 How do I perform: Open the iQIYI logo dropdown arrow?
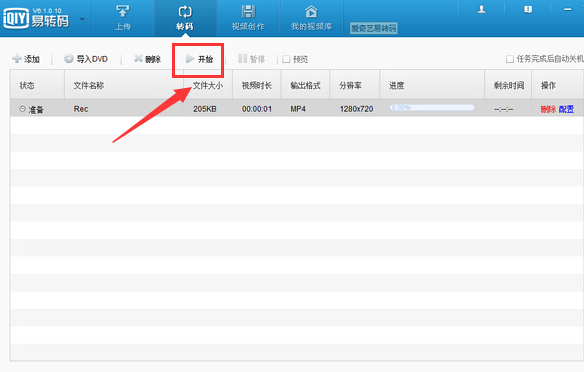point(82,19)
